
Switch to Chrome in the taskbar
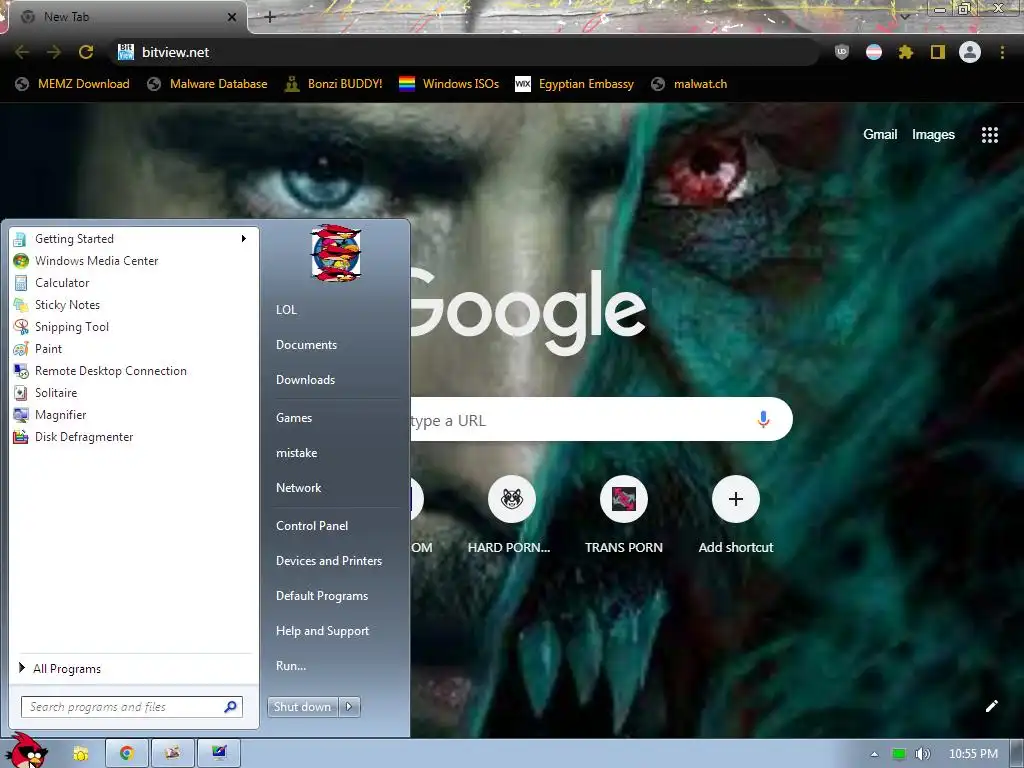tap(127, 754)
